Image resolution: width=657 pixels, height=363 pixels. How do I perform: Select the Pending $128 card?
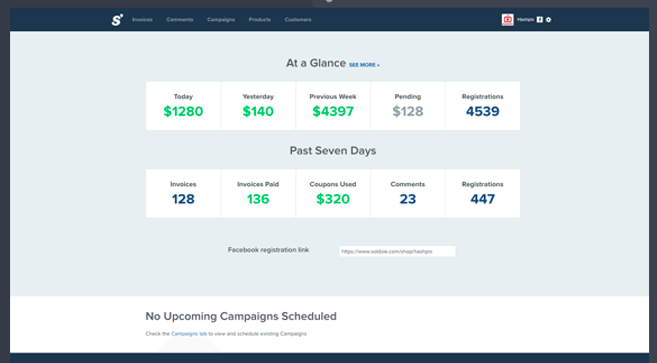[408, 106]
